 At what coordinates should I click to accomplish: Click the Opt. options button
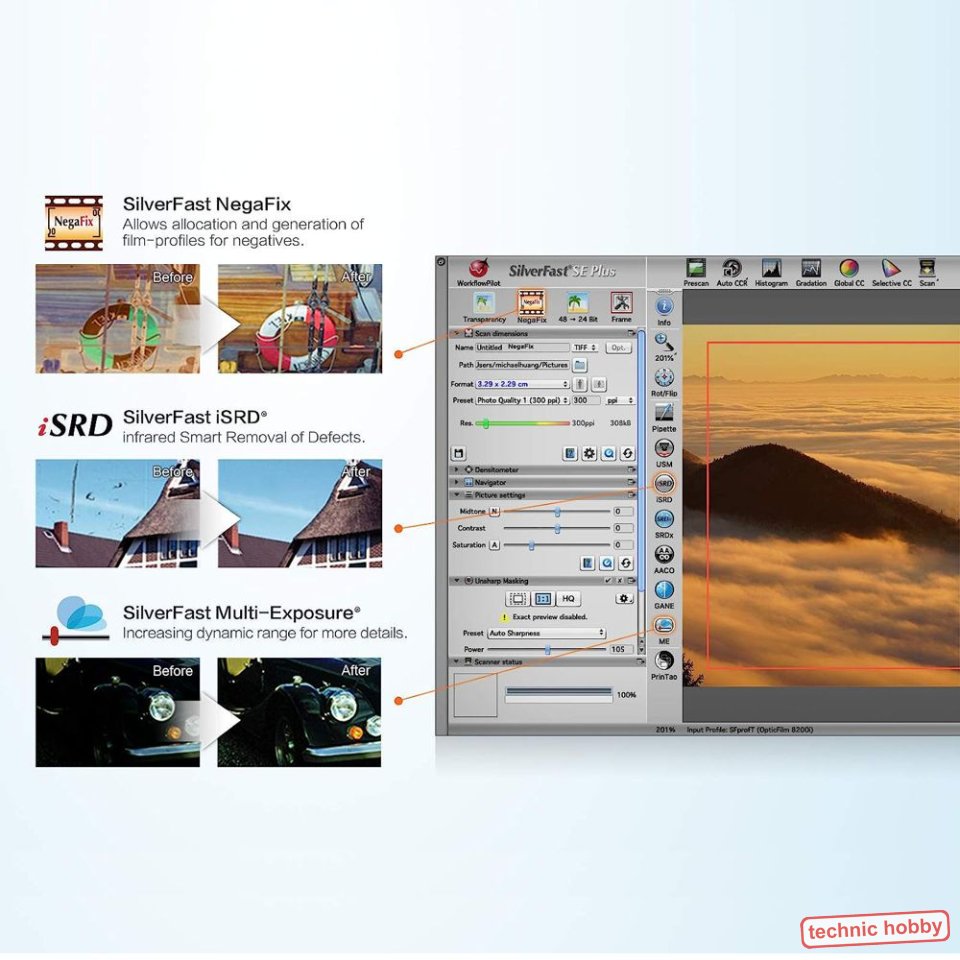pos(620,347)
